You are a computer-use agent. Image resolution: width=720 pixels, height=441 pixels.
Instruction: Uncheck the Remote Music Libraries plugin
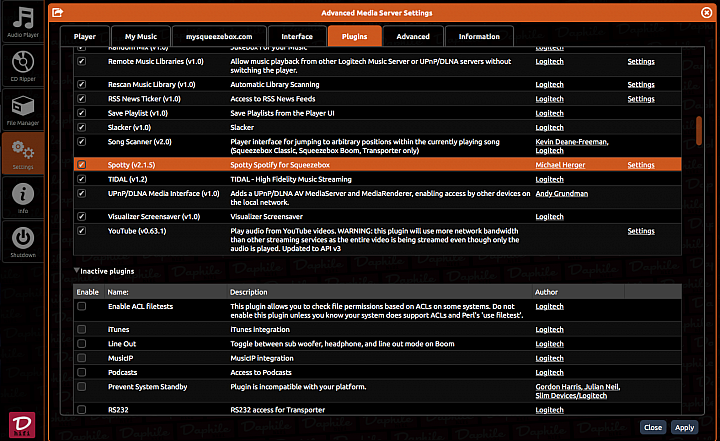82,61
